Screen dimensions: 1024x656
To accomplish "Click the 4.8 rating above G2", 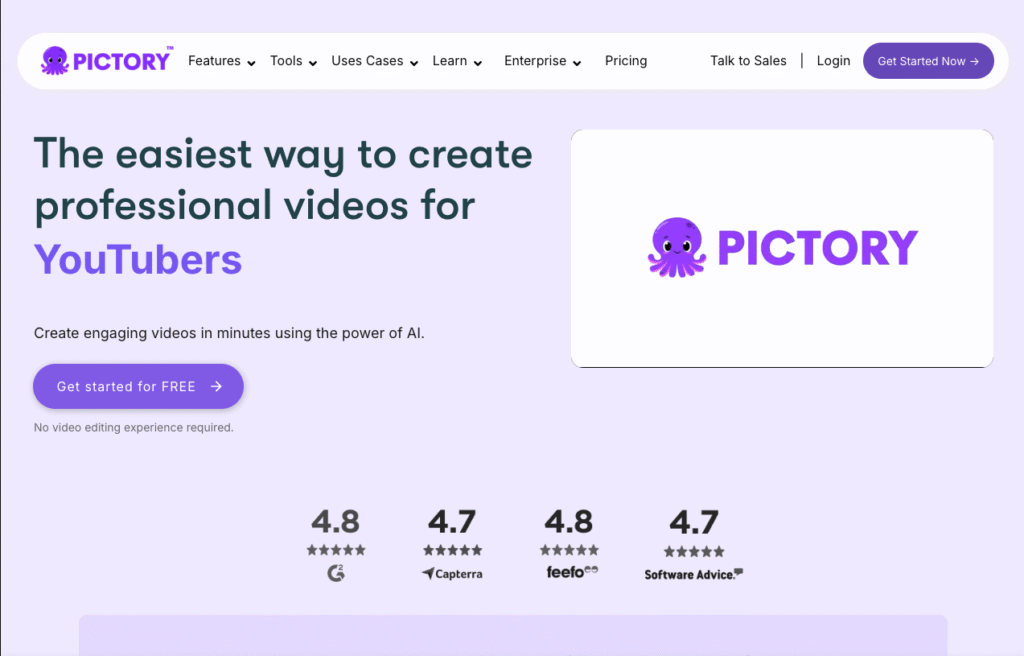I will pyautogui.click(x=336, y=521).
